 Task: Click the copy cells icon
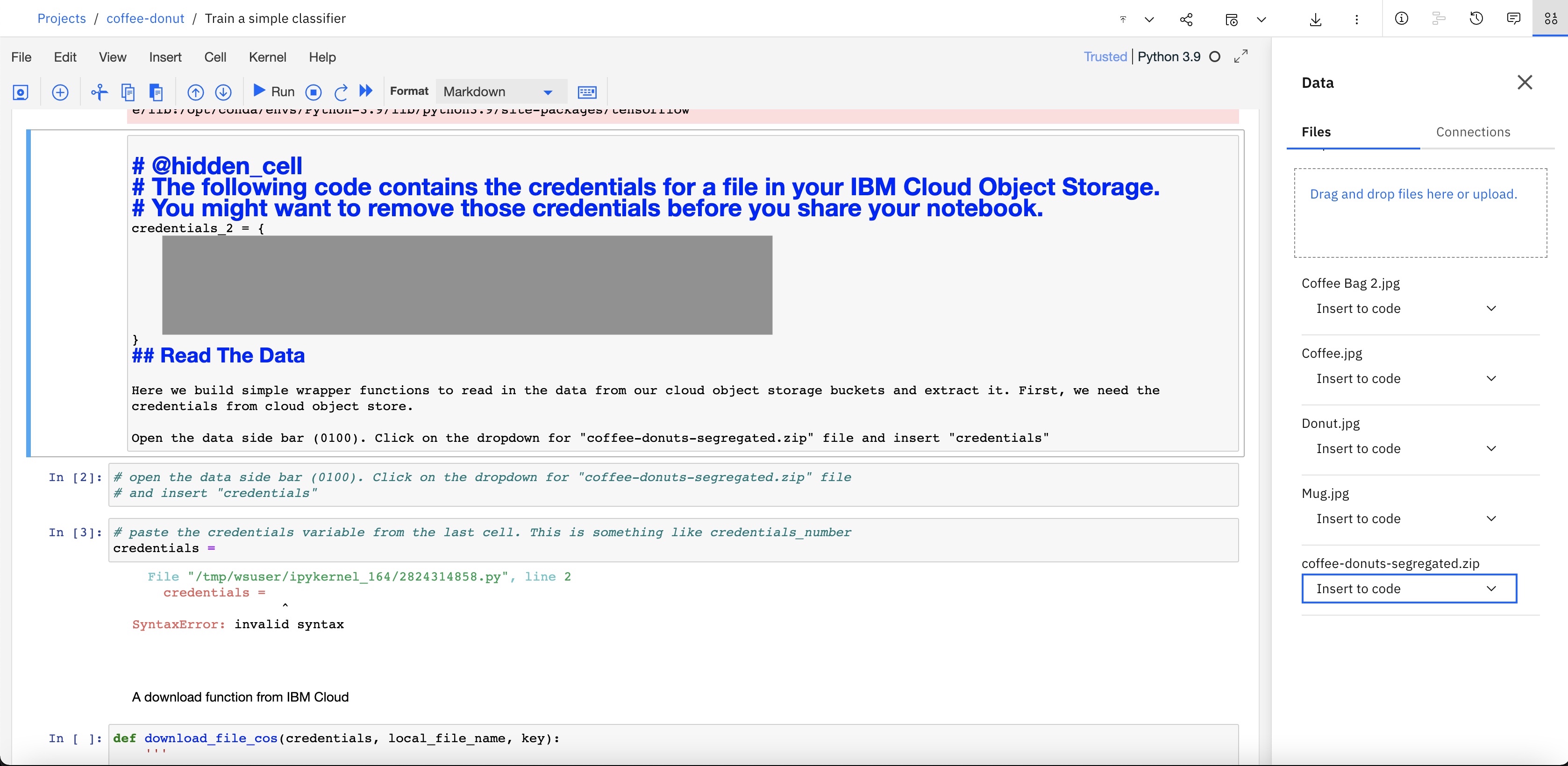click(x=128, y=92)
